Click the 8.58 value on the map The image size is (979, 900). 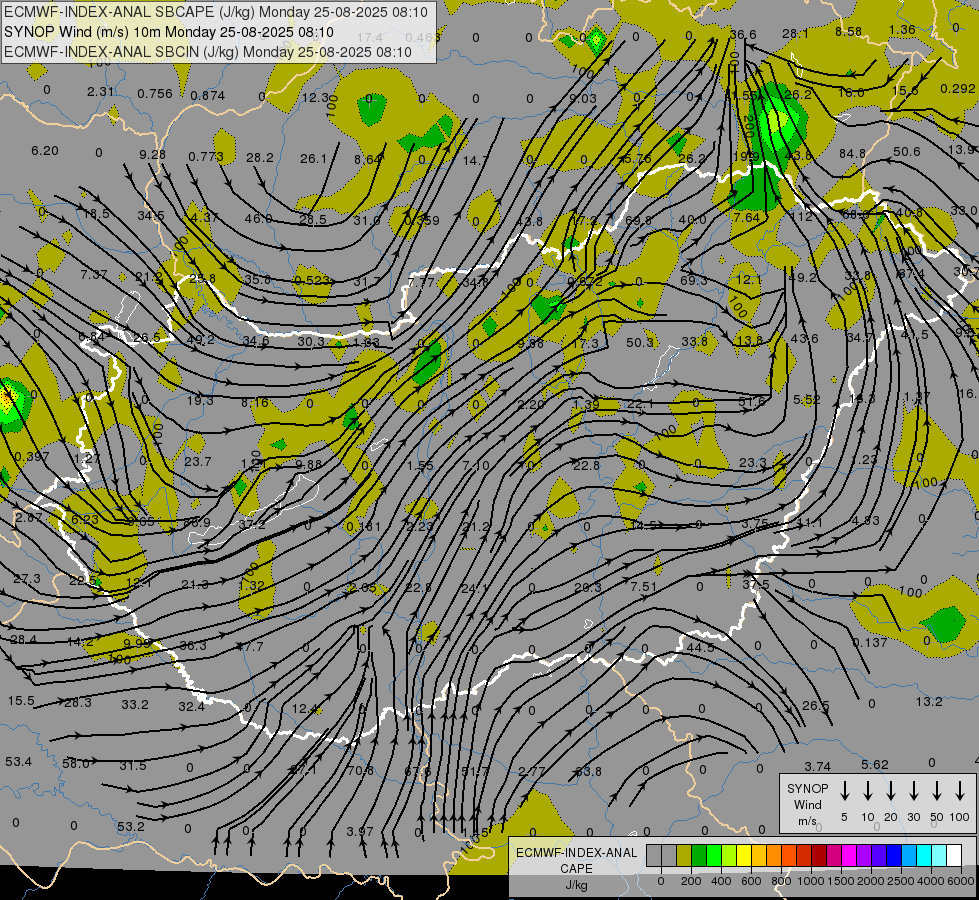[849, 31]
